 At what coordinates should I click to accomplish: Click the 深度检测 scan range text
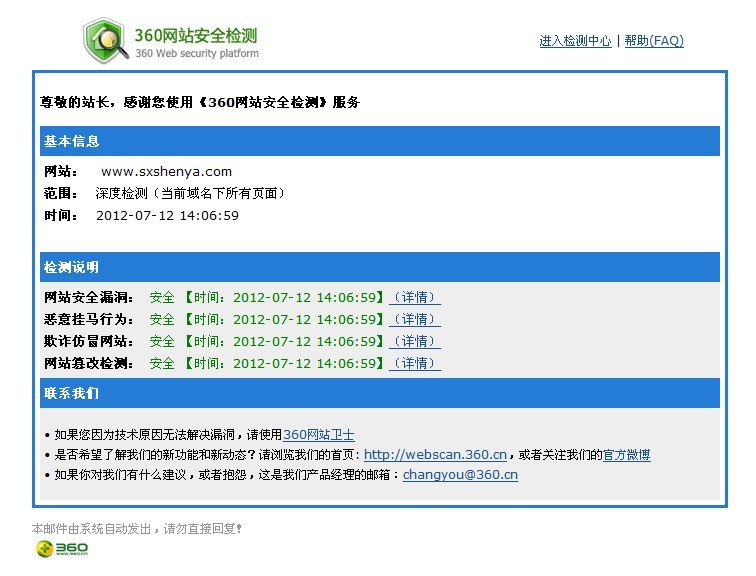coord(190,193)
